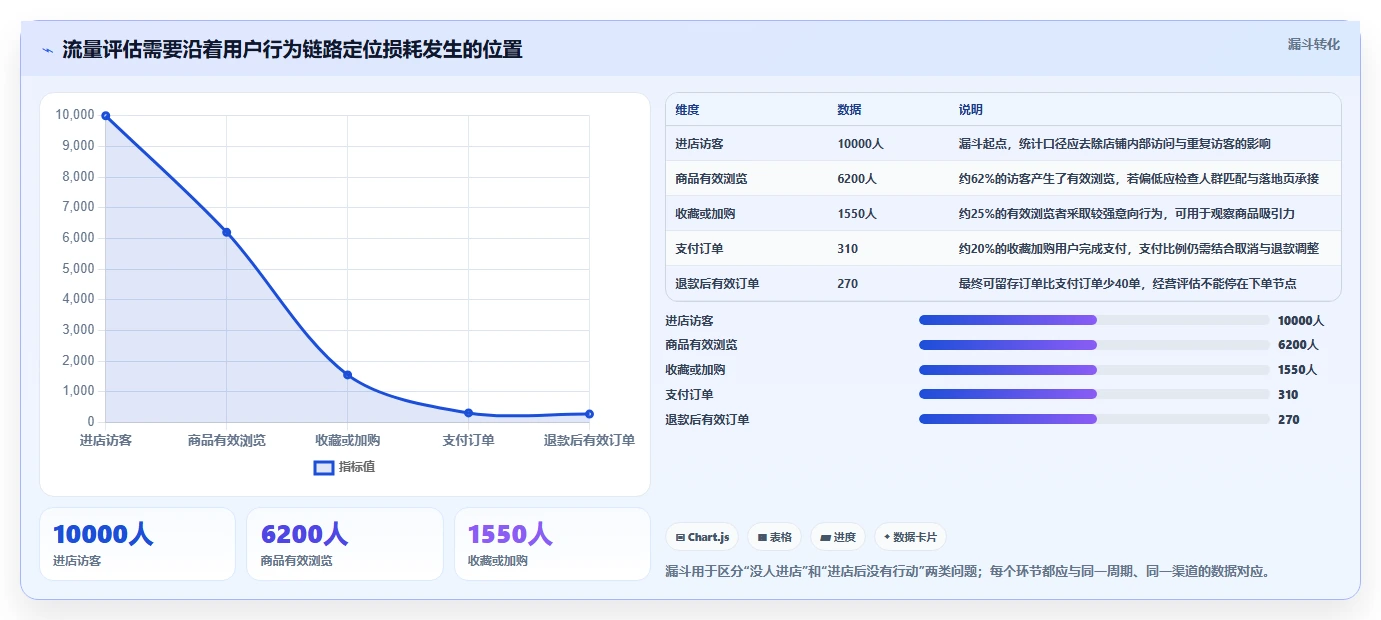Click the 10,000 y-axis label

click(75, 115)
